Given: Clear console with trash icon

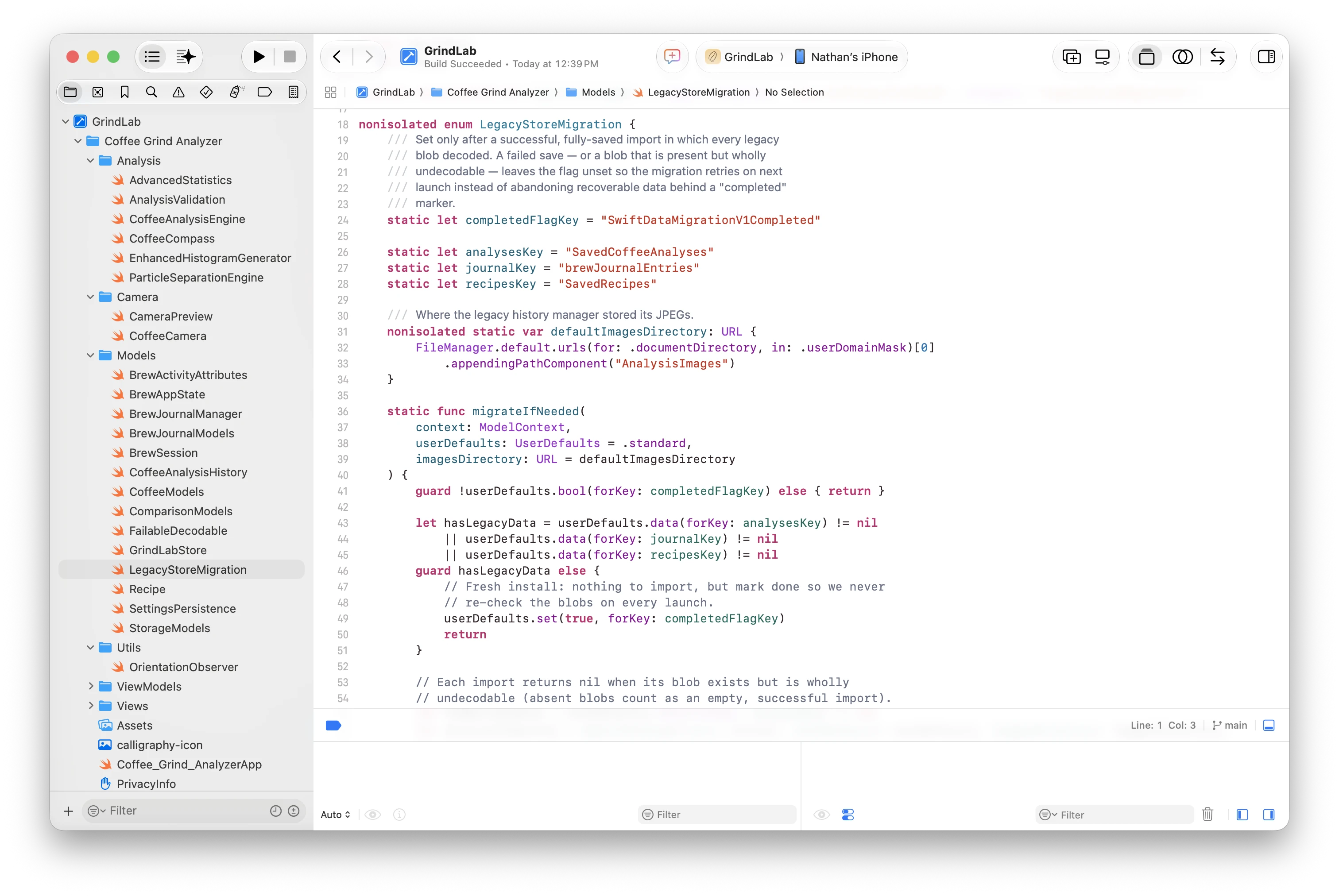Looking at the screenshot, I should [1207, 814].
